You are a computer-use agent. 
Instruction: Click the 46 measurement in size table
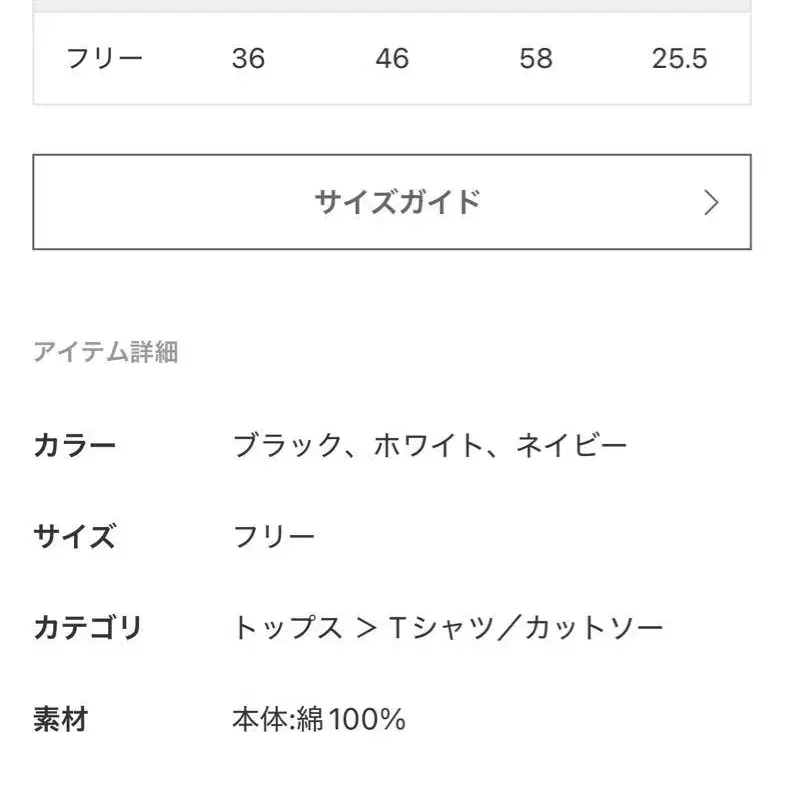click(392, 58)
